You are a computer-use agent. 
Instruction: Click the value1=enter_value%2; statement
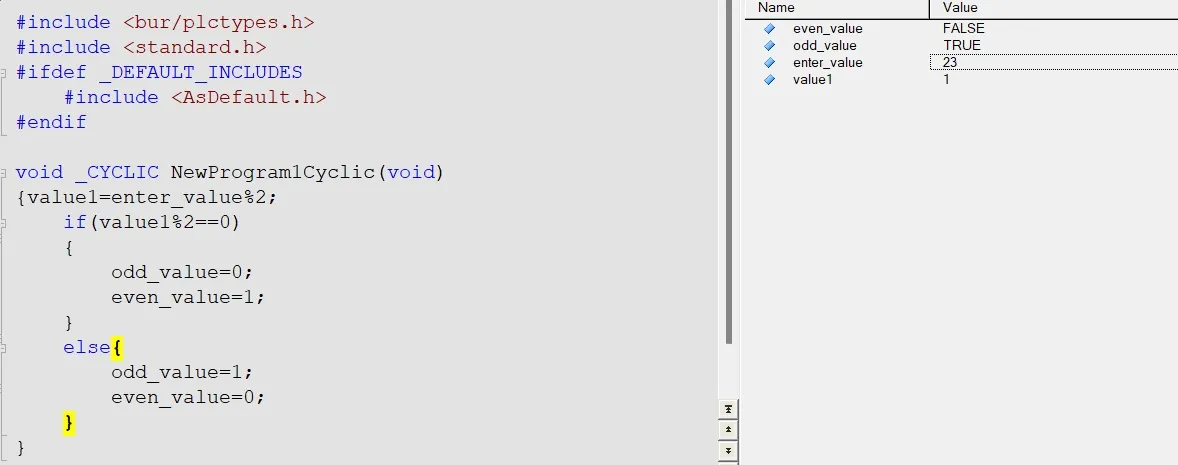pyautogui.click(x=153, y=198)
